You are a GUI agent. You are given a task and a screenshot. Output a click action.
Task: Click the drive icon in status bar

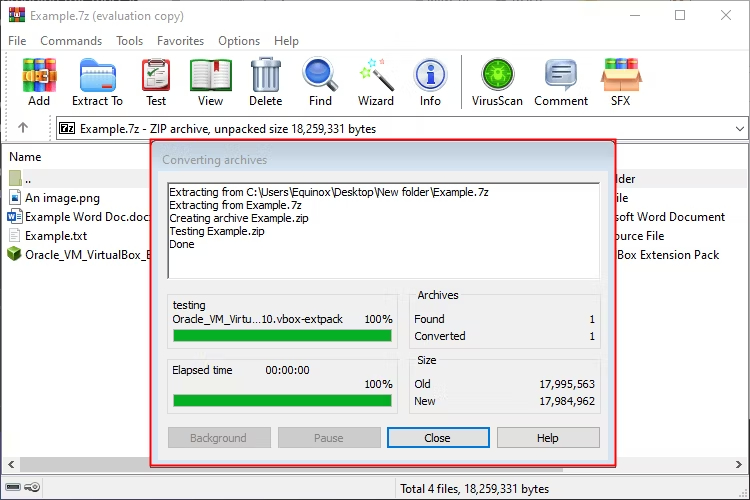pos(13,488)
